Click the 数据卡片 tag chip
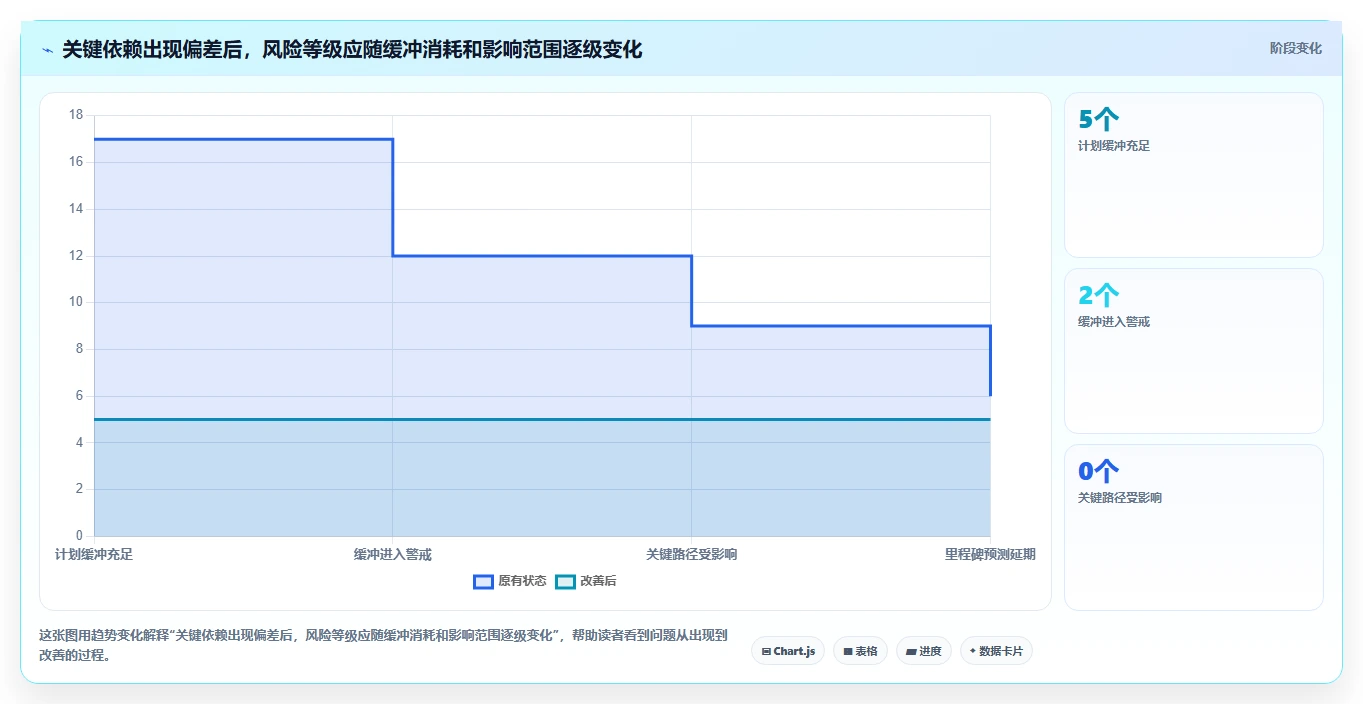Viewport: 1363px width, 704px height. tap(996, 651)
